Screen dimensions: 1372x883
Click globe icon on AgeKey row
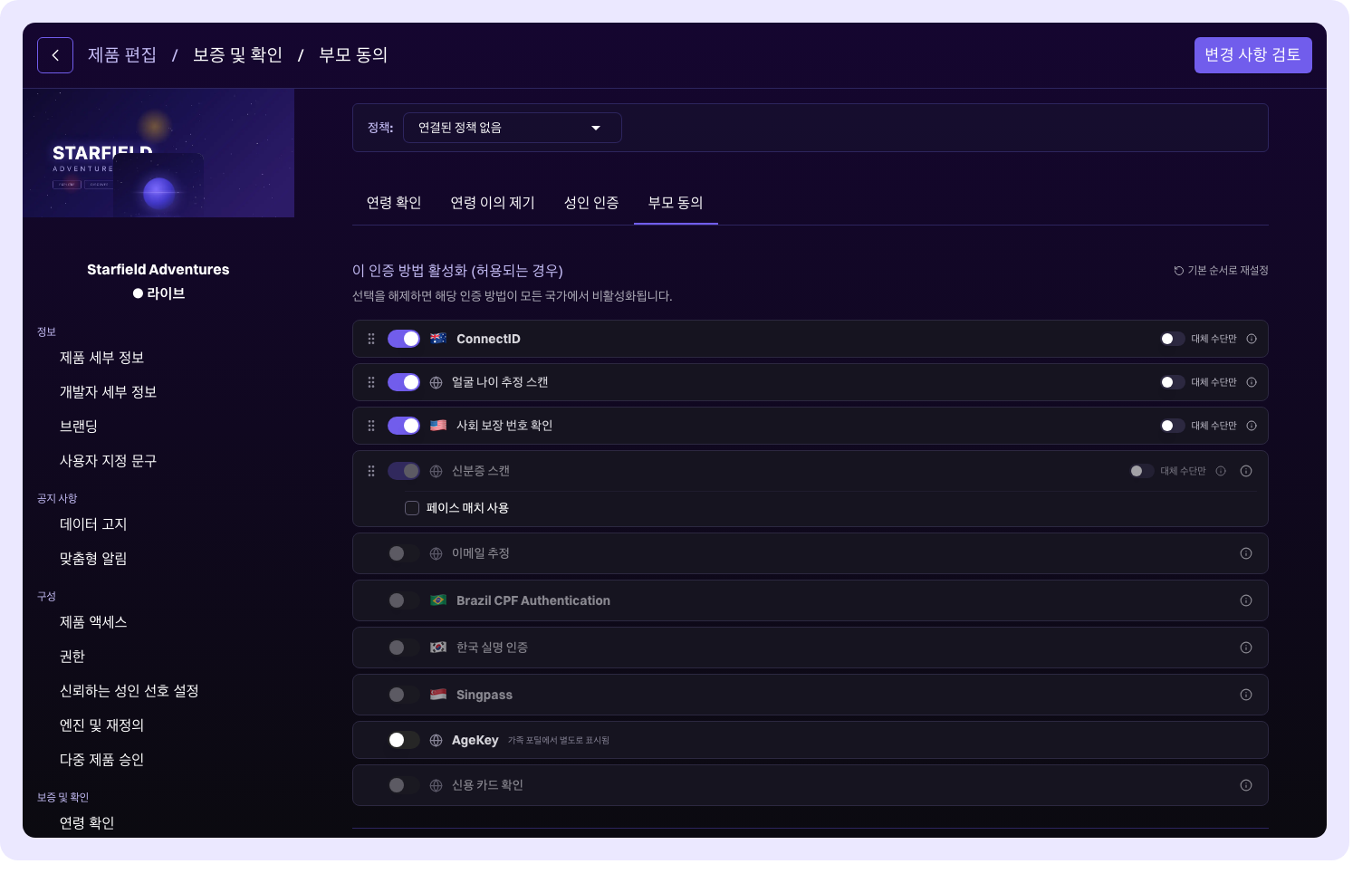[x=436, y=740]
